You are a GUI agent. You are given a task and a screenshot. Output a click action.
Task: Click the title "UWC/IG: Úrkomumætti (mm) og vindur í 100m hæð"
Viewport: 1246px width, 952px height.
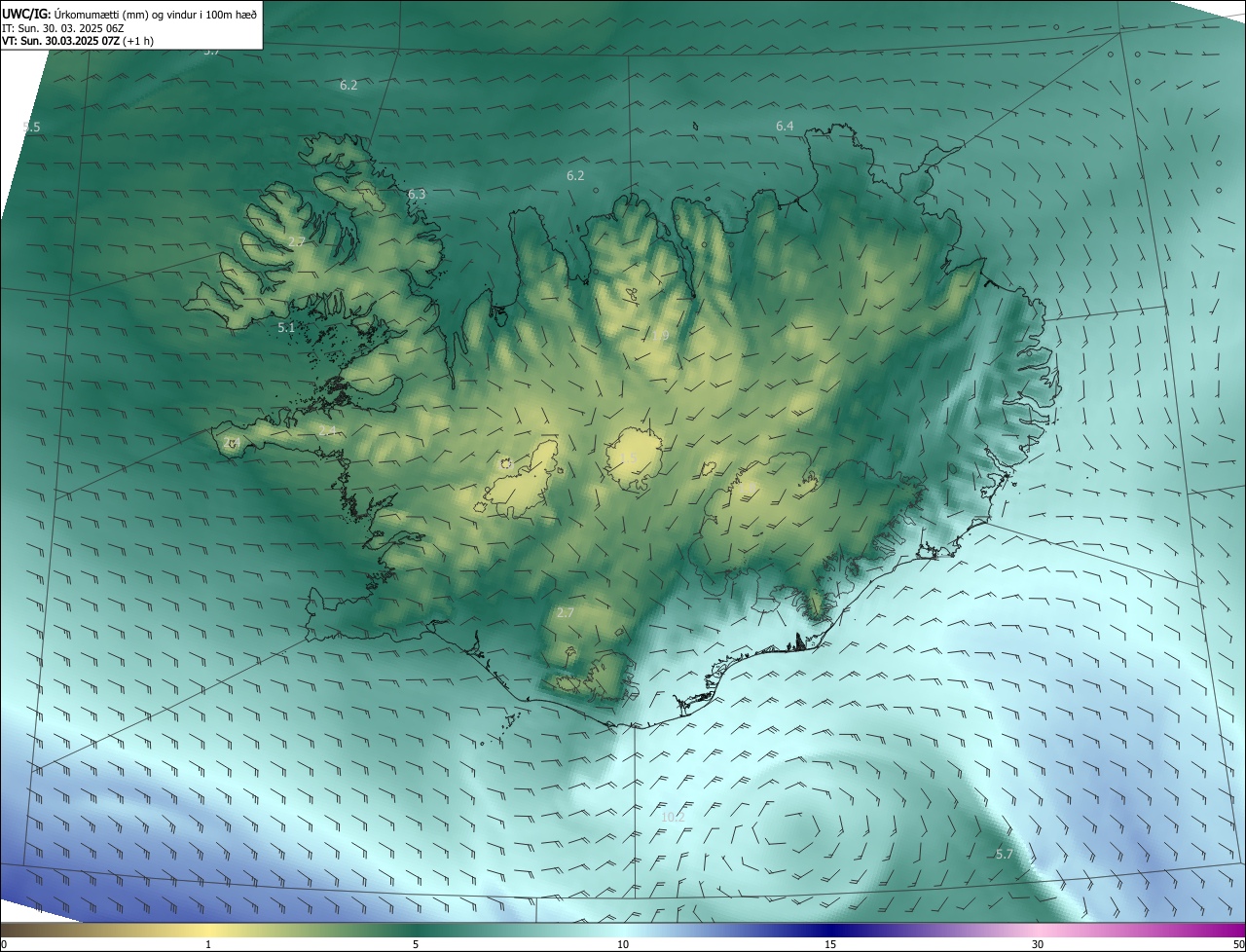coord(129,14)
